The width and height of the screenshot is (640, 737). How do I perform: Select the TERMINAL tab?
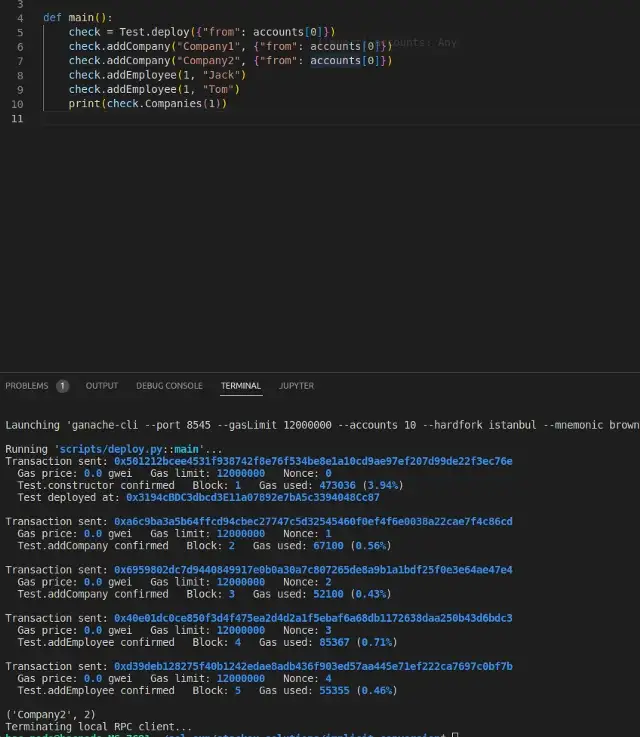[x=241, y=385]
